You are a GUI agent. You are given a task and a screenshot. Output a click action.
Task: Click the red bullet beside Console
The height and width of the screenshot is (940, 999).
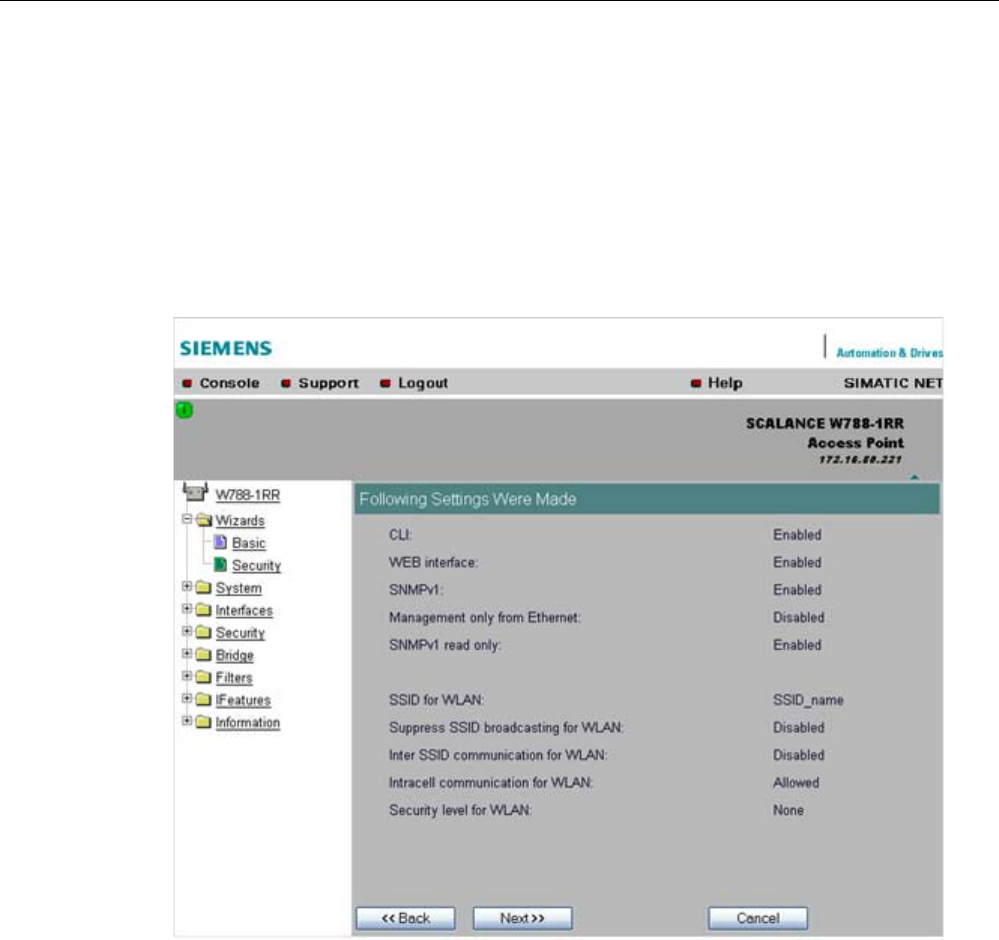coord(187,384)
